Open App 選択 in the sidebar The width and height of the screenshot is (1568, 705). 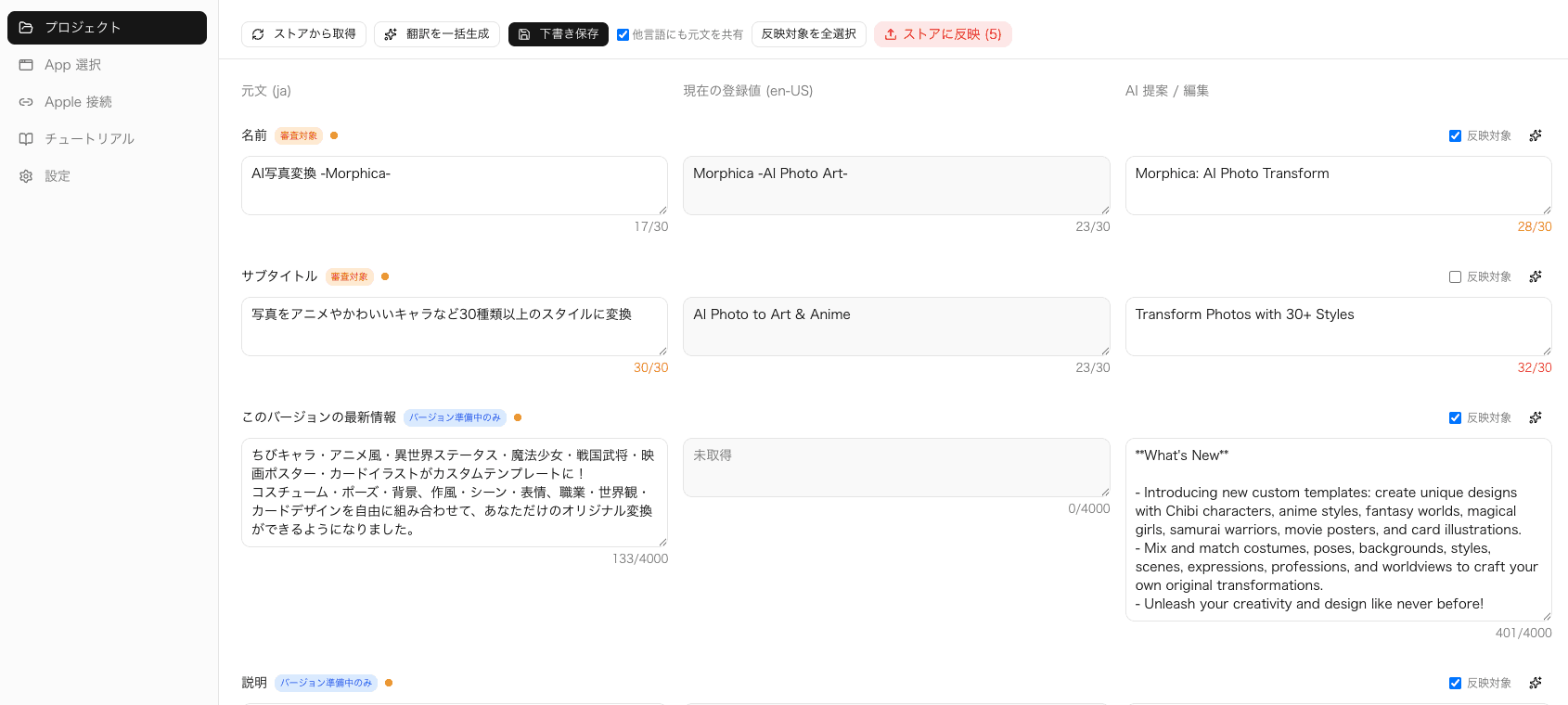[x=107, y=65]
